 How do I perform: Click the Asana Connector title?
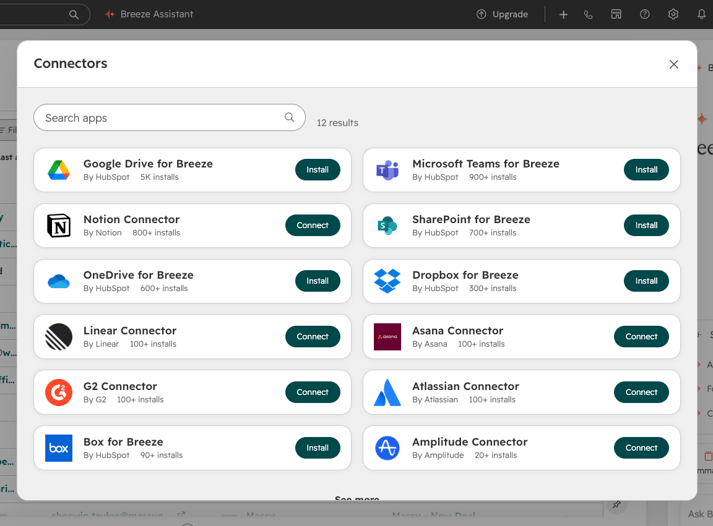(x=457, y=331)
